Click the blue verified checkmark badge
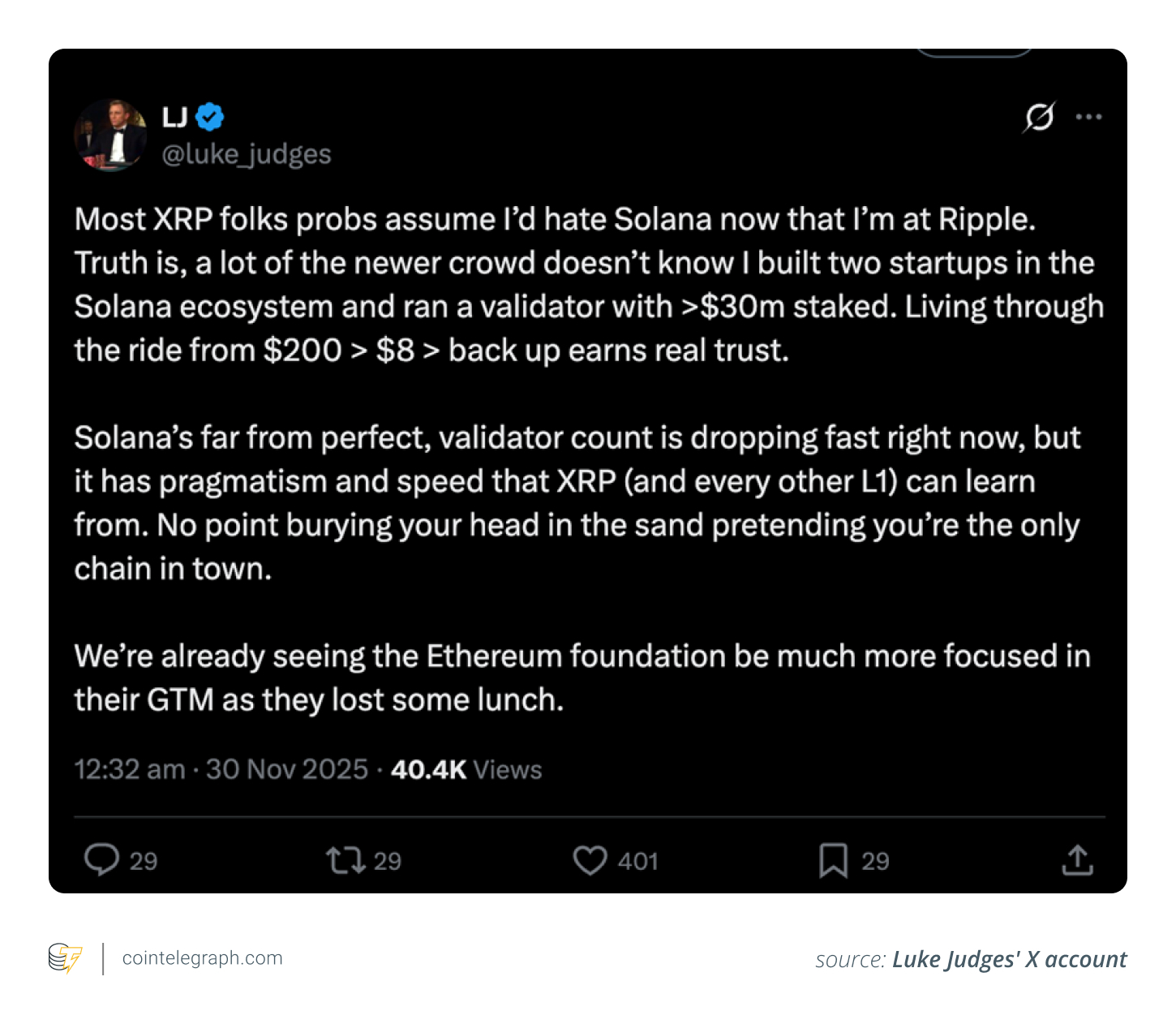Image resolution: width=1176 pixels, height=1024 pixels. coord(210,116)
